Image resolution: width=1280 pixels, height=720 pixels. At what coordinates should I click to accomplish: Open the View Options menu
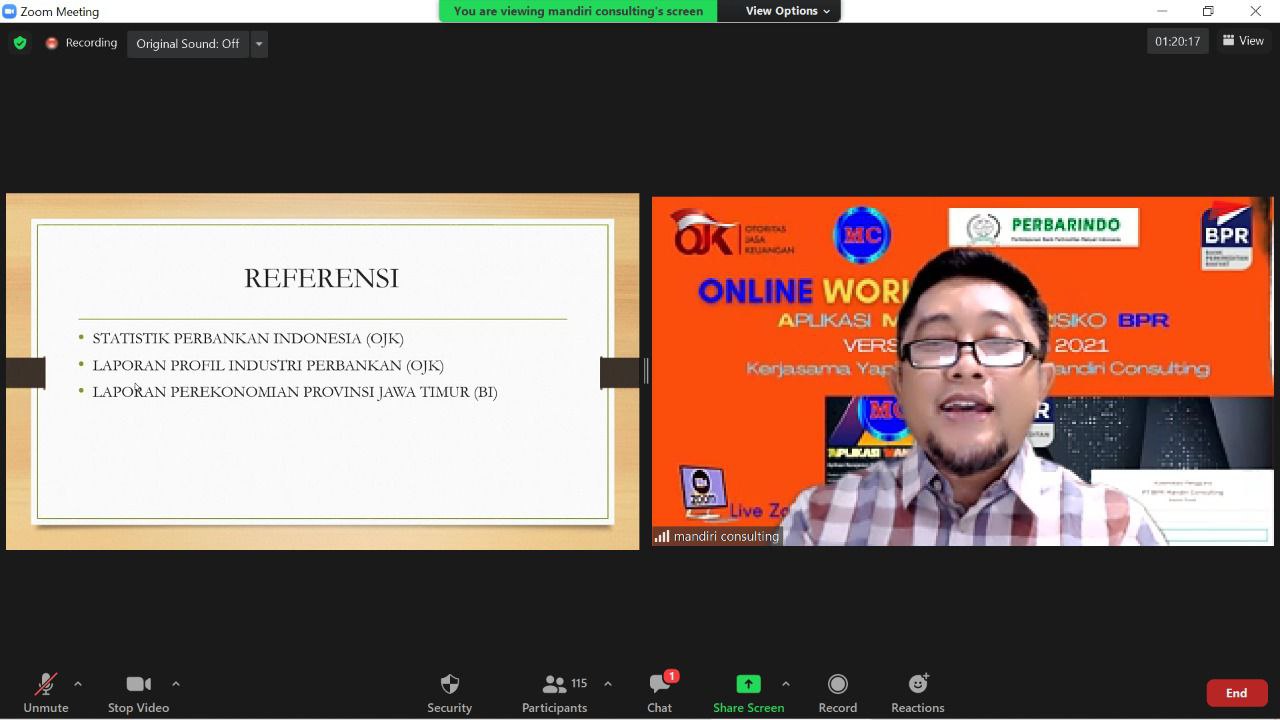click(x=788, y=11)
